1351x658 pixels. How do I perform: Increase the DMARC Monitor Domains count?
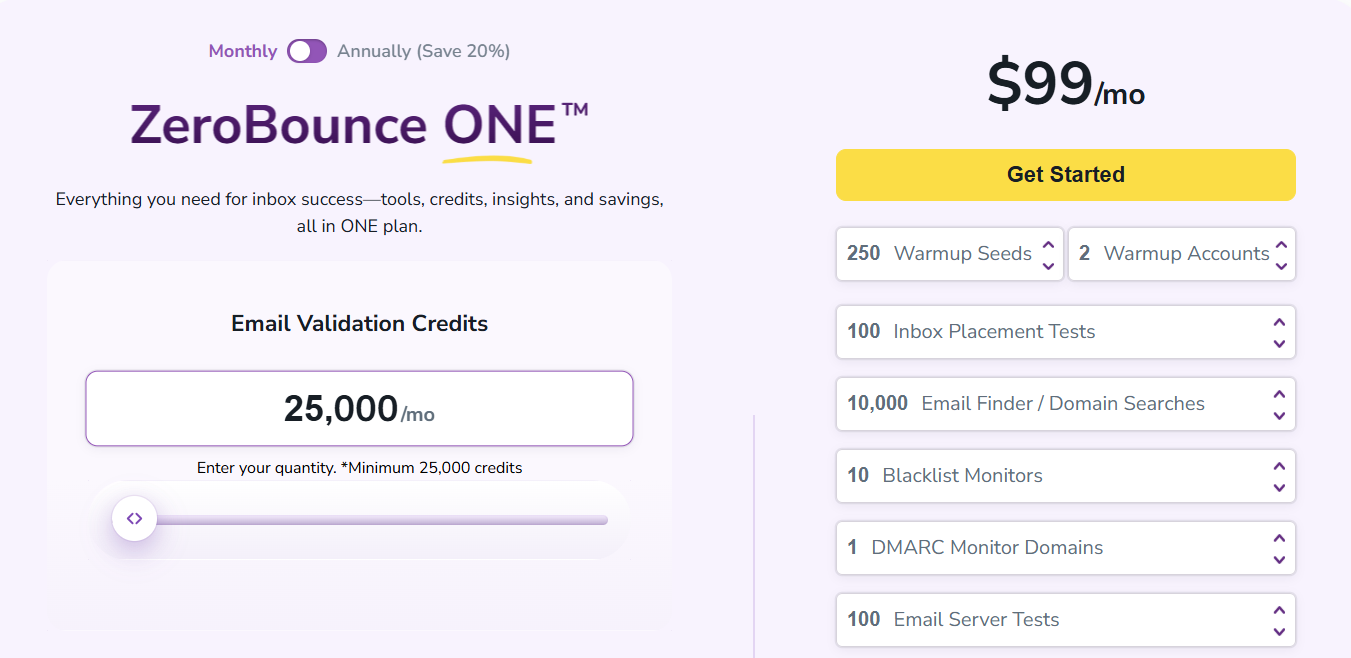point(1280,539)
